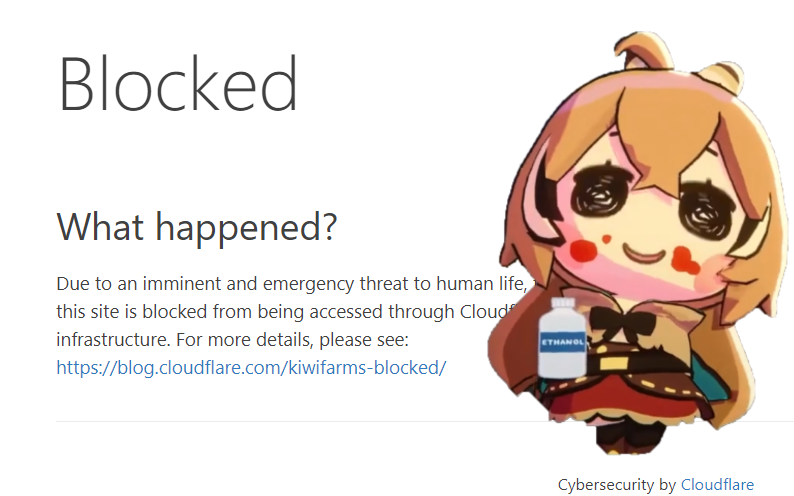Open the blog.cloudflare.com kiwifarms-blocked link
794x496 pixels.
(251, 367)
